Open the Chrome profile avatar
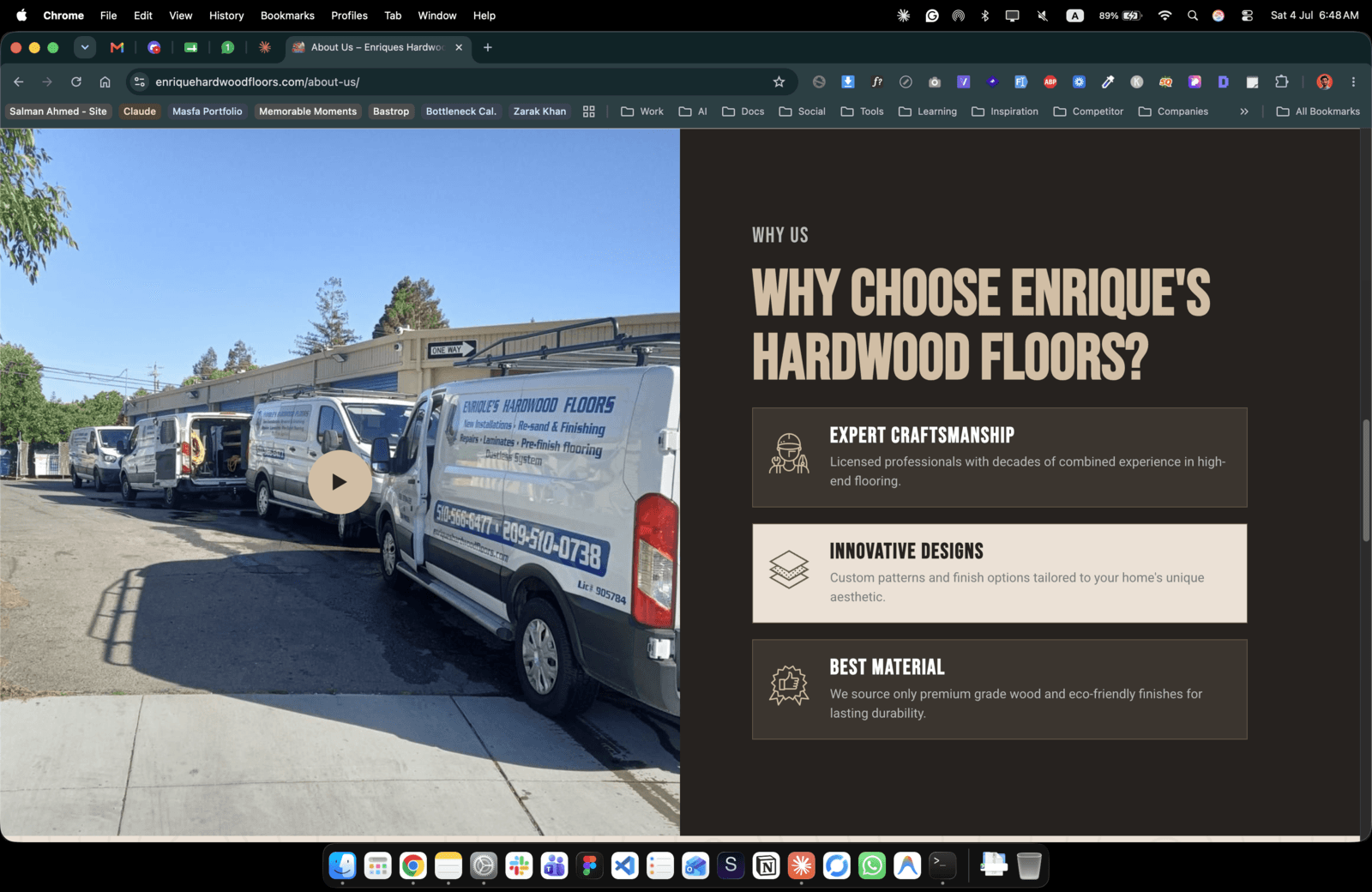This screenshot has width=1372, height=892. click(x=1324, y=81)
